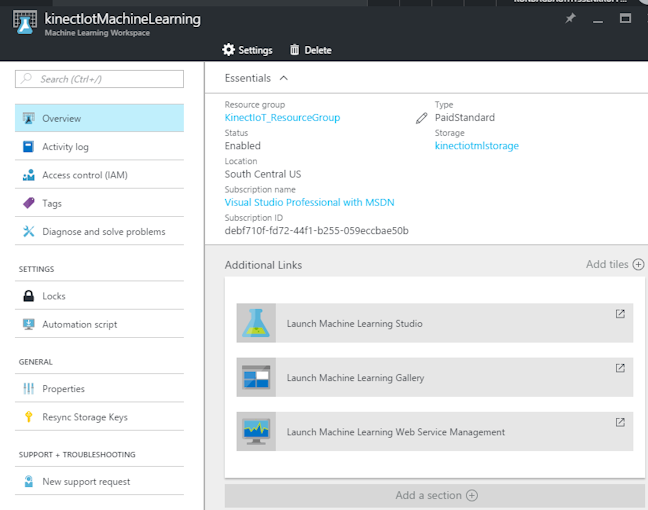Click Visual Studio Professional with MSDN subscription
Image resolution: width=648 pixels, height=510 pixels.
click(x=309, y=202)
